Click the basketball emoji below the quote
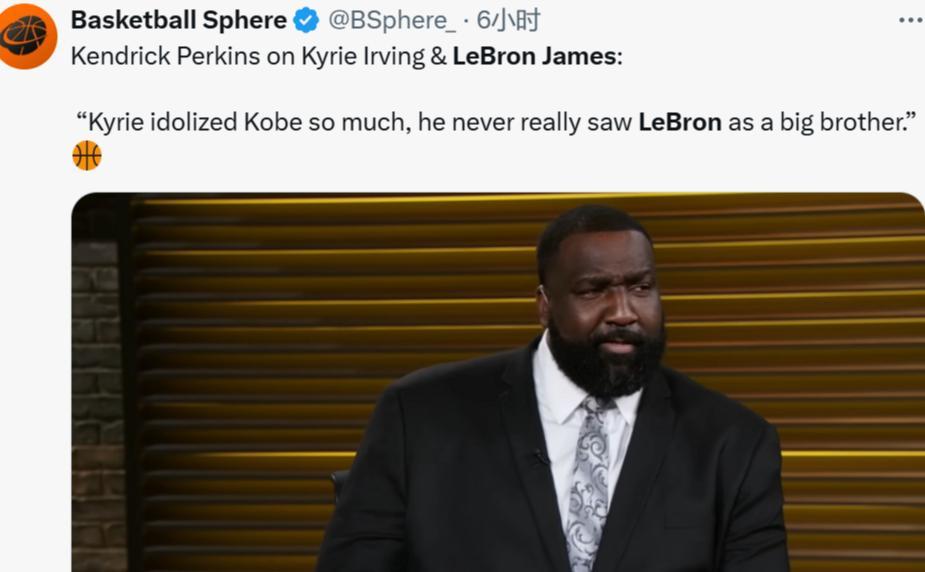Viewport: 925px width, 572px height. pos(87,155)
